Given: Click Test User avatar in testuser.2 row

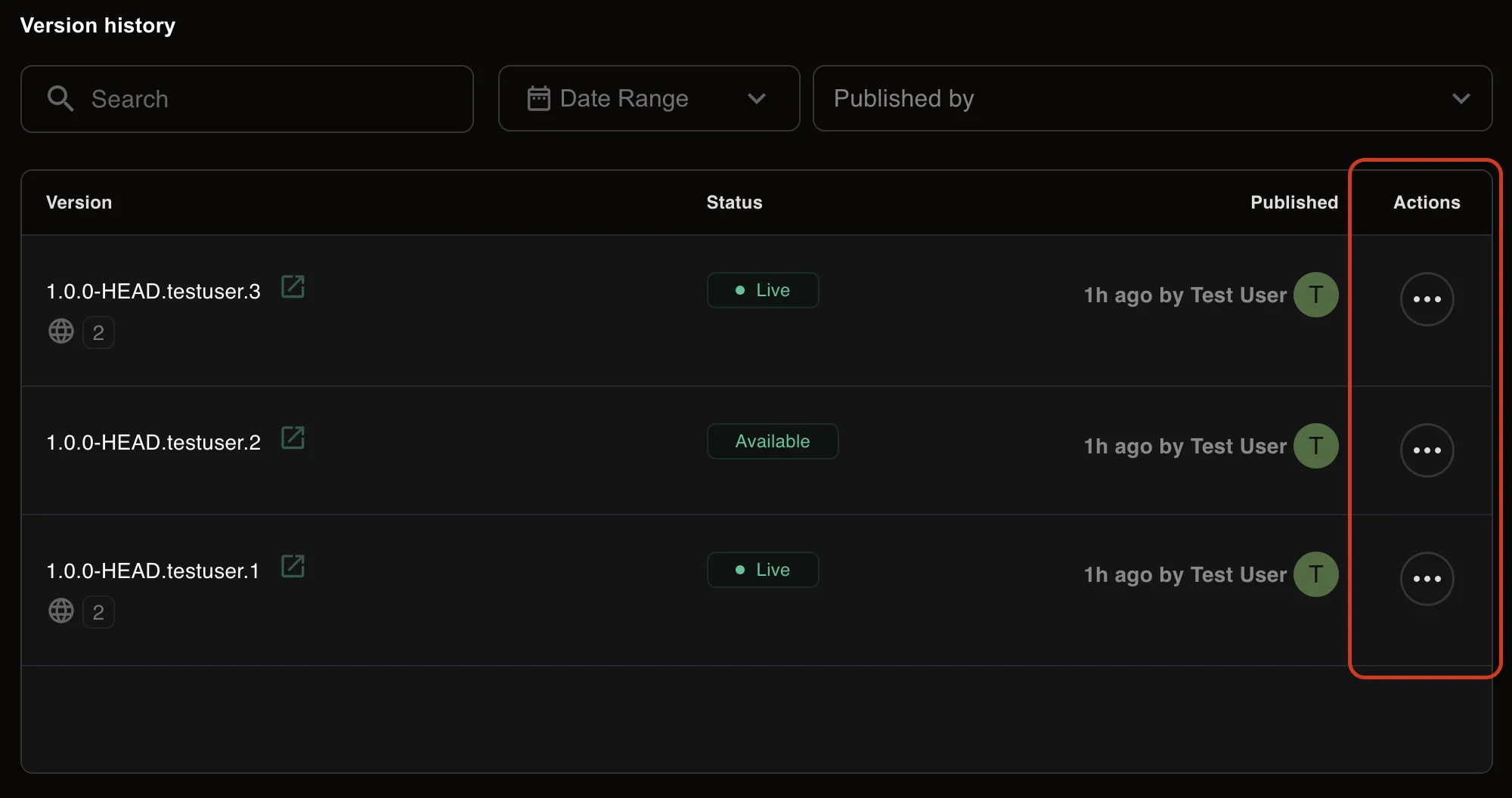Looking at the screenshot, I should click(x=1315, y=446).
